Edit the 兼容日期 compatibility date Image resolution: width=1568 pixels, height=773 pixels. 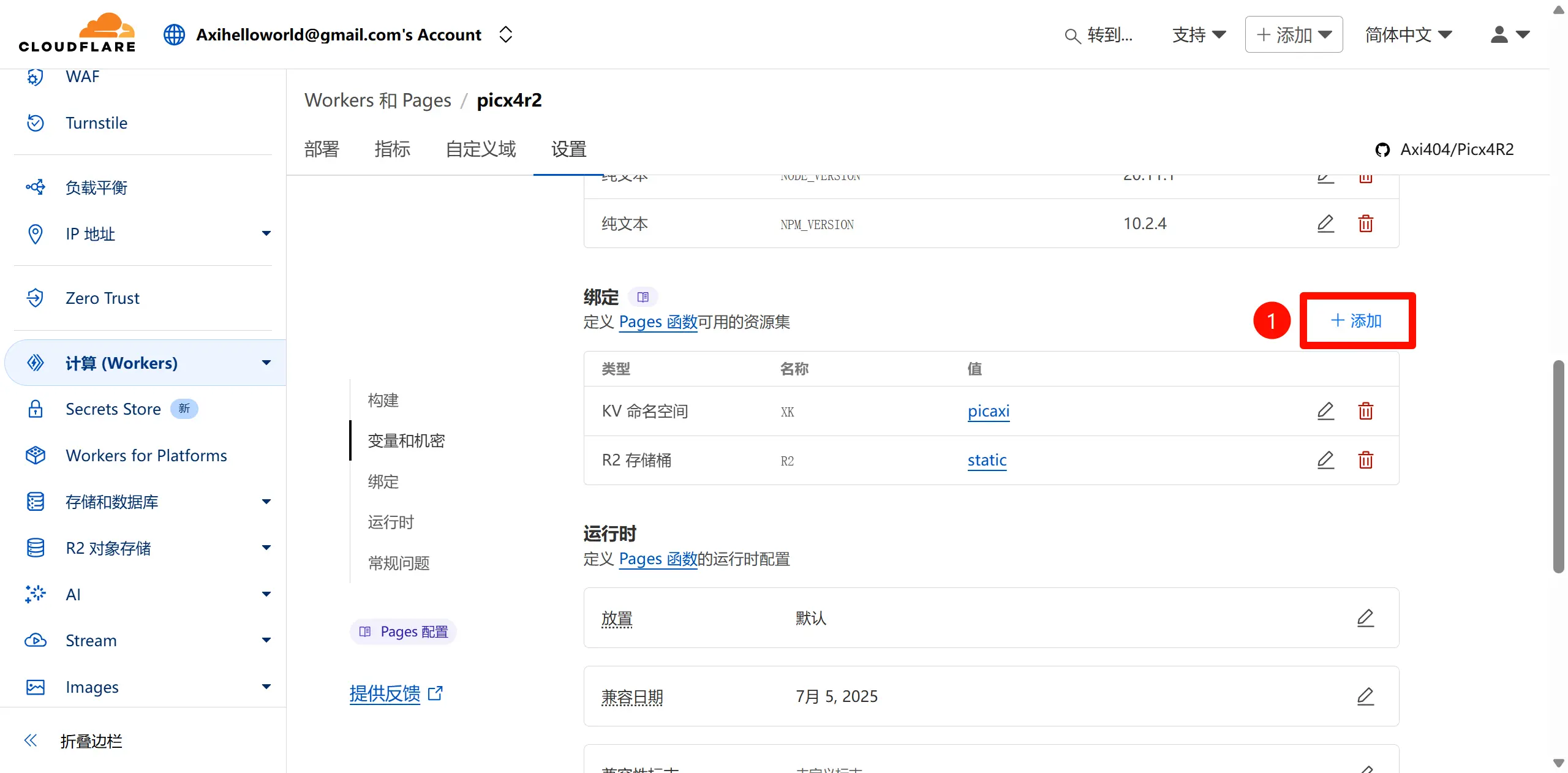(1365, 696)
